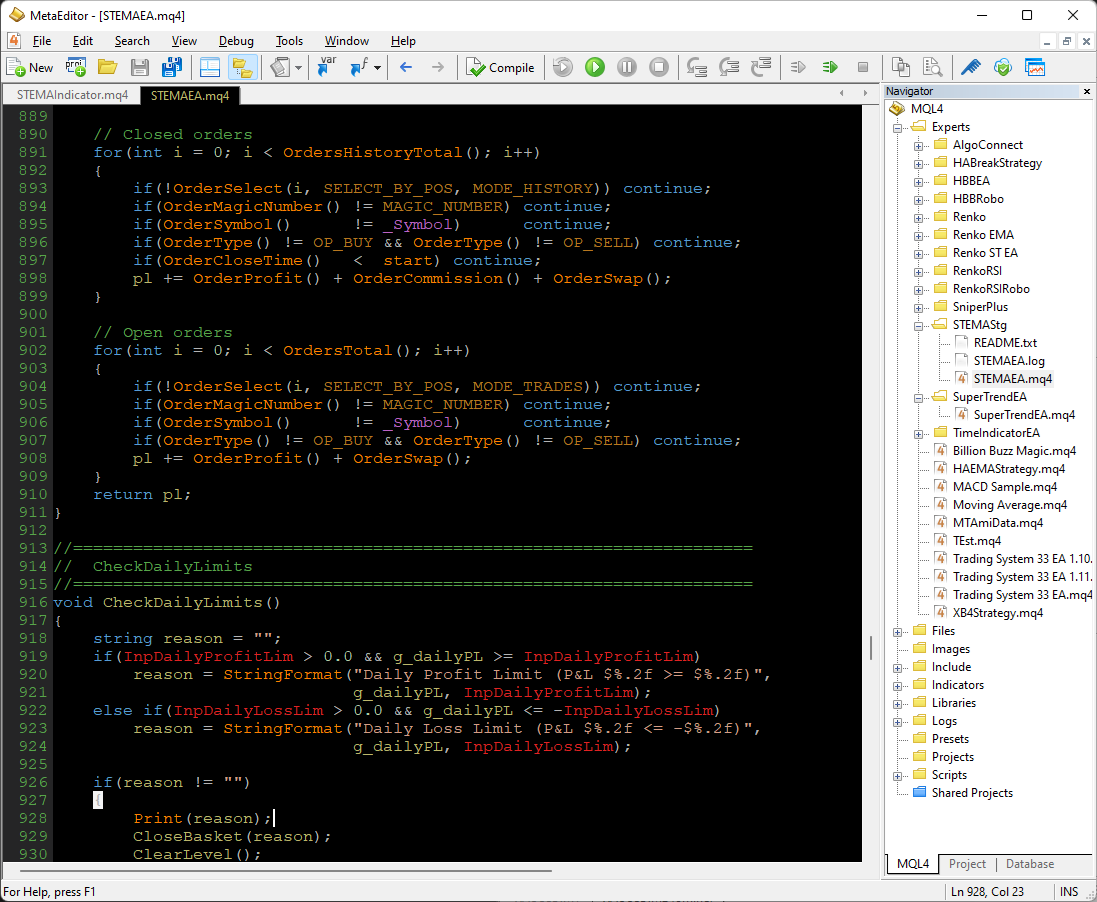Open the Window menu
The height and width of the screenshot is (902, 1097).
(x=346, y=41)
